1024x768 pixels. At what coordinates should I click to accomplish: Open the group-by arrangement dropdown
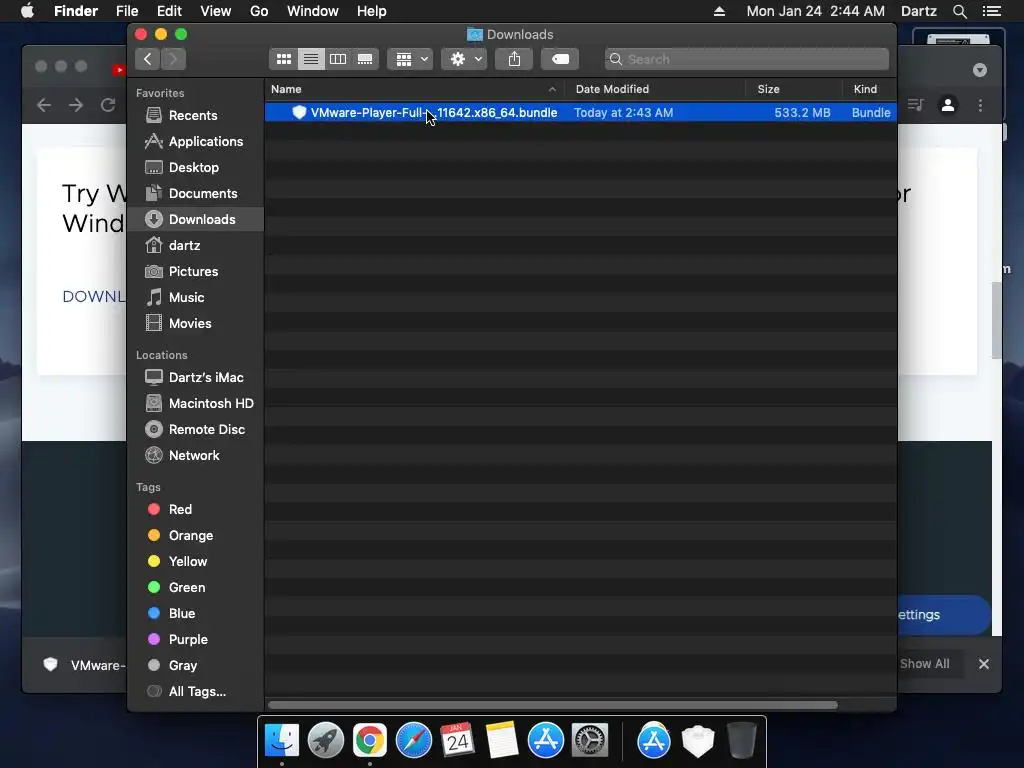410,59
